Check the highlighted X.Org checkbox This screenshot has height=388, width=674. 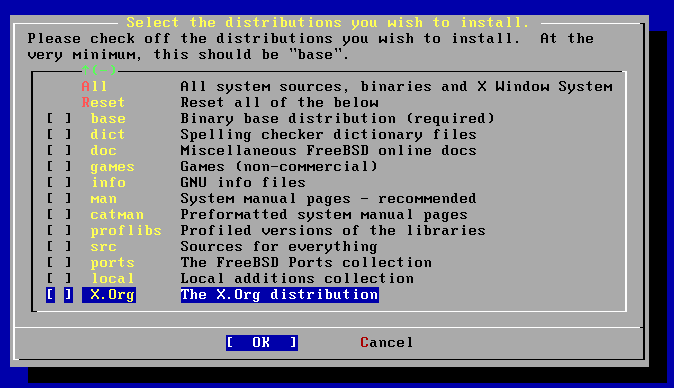click(59, 295)
